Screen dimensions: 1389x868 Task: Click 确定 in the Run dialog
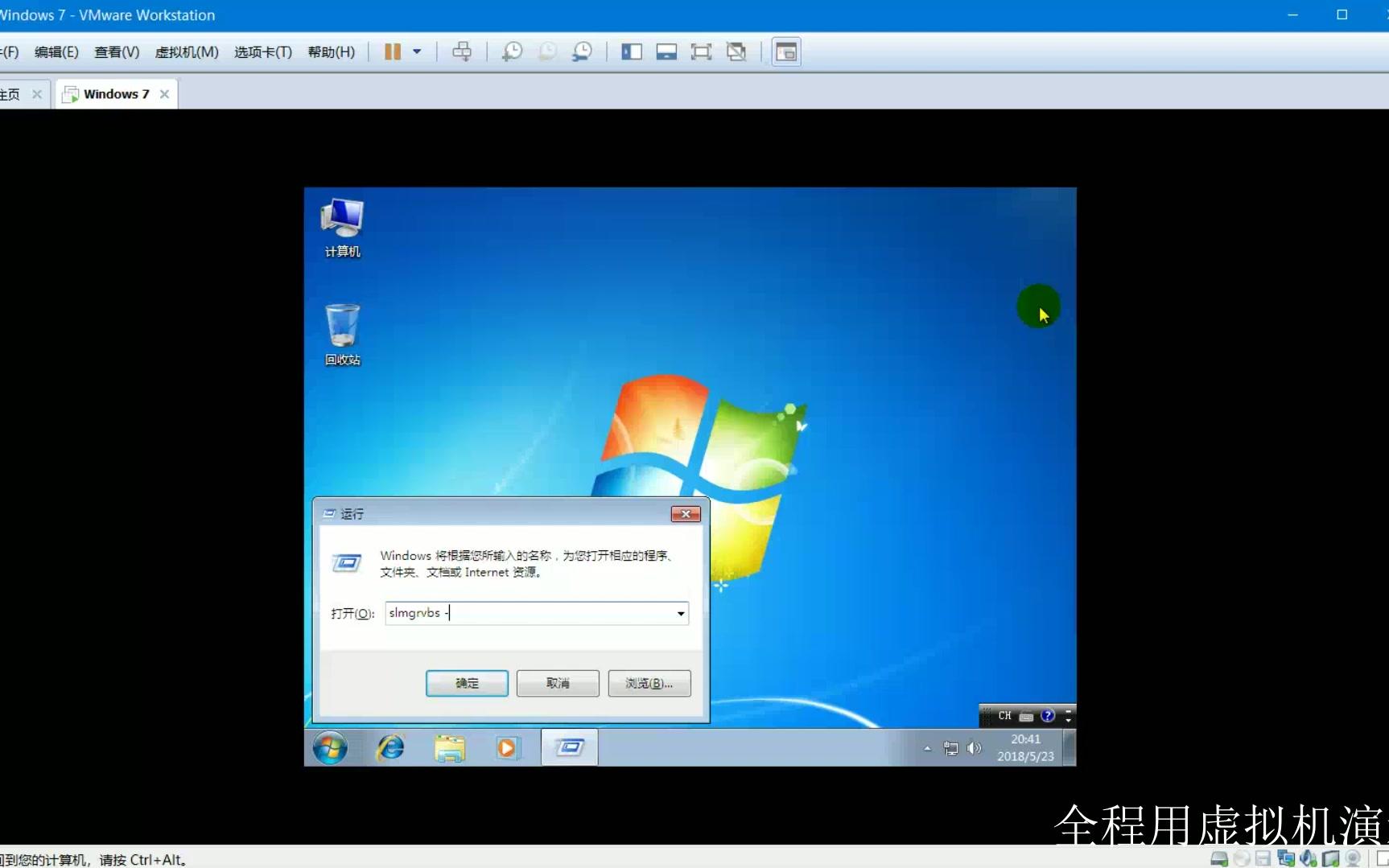click(467, 683)
